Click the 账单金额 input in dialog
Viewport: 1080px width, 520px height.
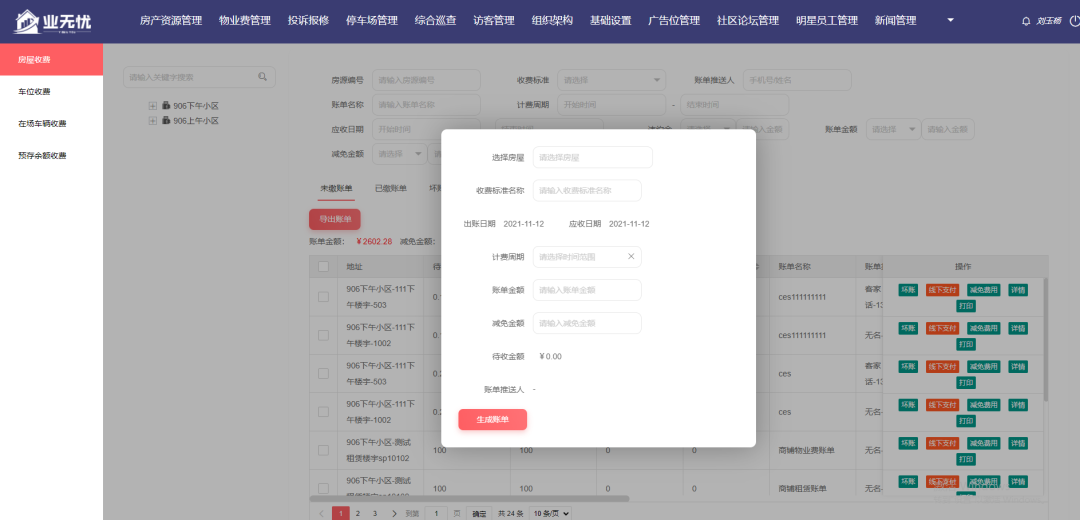point(587,290)
